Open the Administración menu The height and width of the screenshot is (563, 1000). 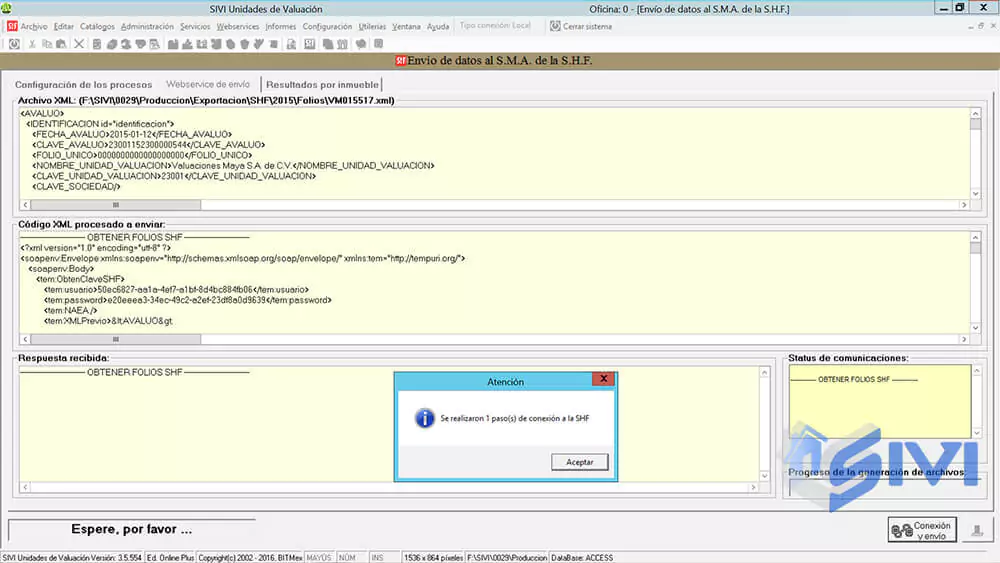point(147,27)
